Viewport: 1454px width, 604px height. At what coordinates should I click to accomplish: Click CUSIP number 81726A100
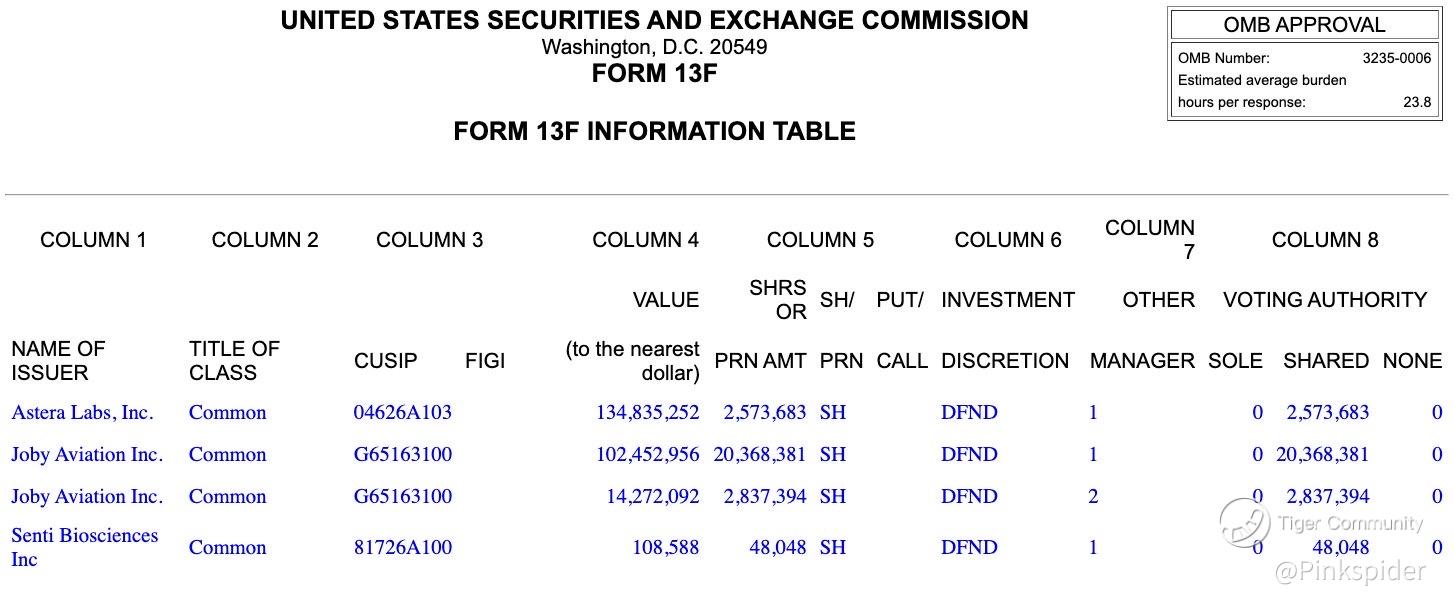(x=402, y=547)
